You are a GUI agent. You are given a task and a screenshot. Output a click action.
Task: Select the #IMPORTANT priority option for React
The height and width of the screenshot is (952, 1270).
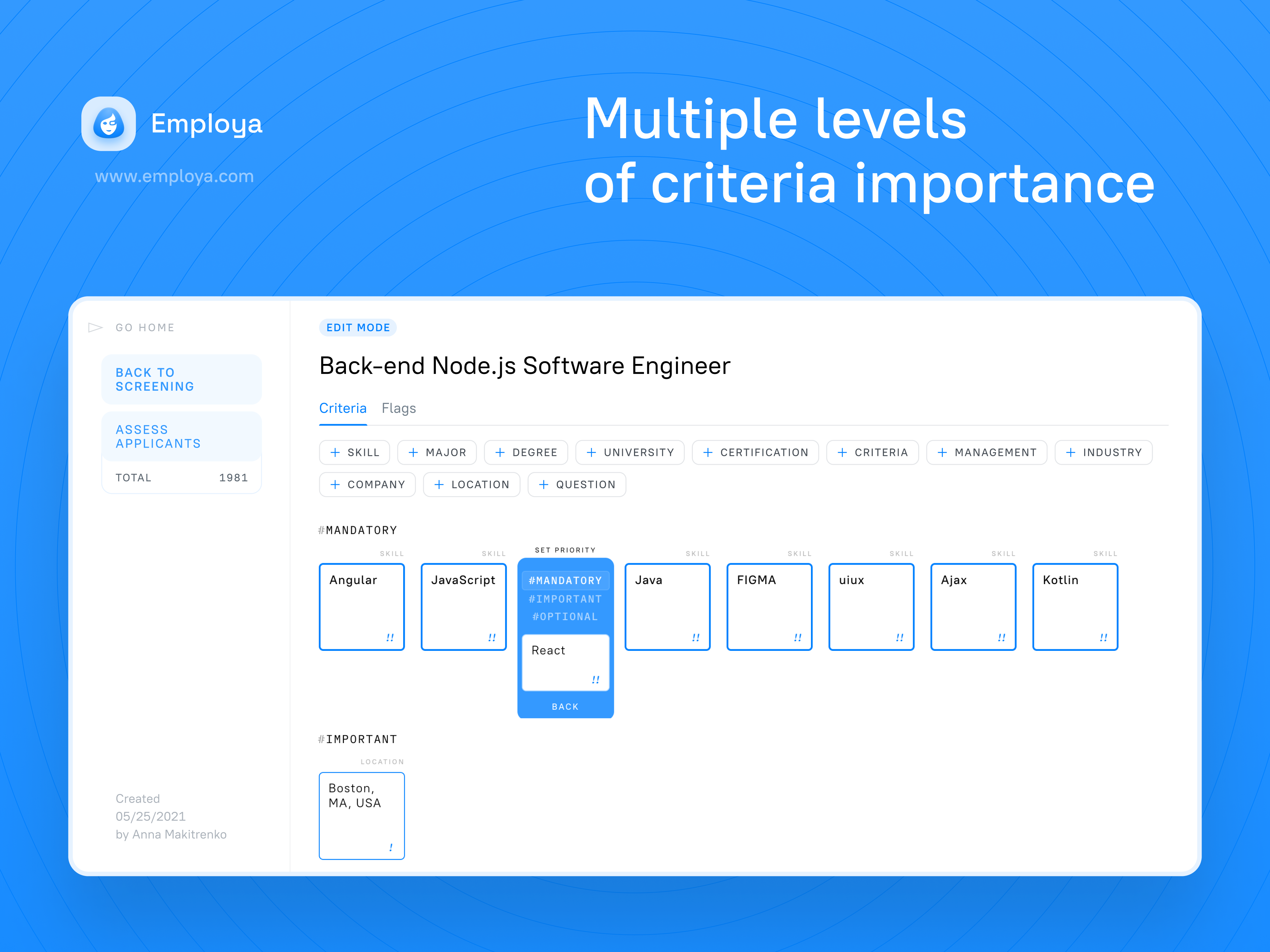[x=565, y=599]
